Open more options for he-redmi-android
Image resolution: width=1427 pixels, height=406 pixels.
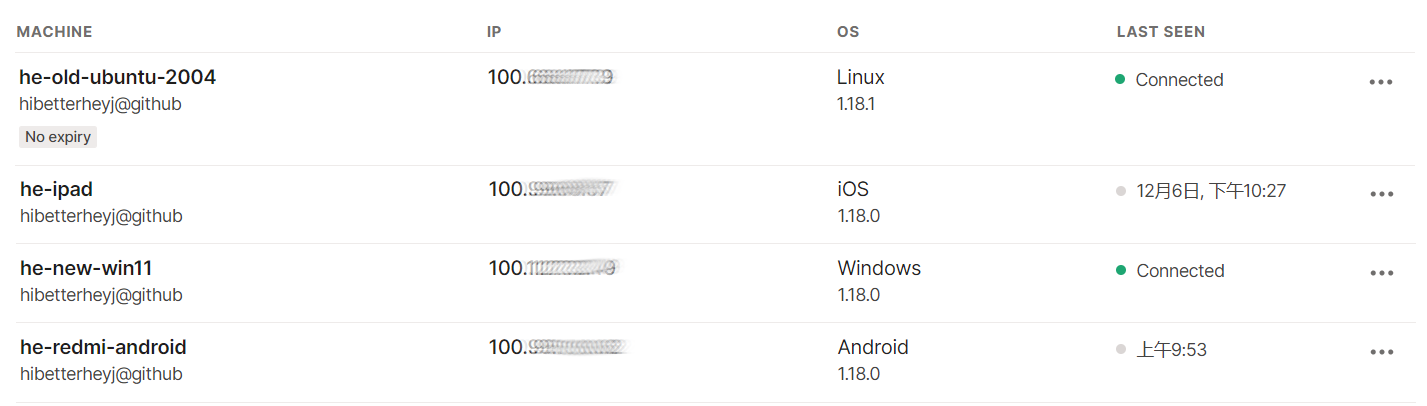[x=1381, y=352]
